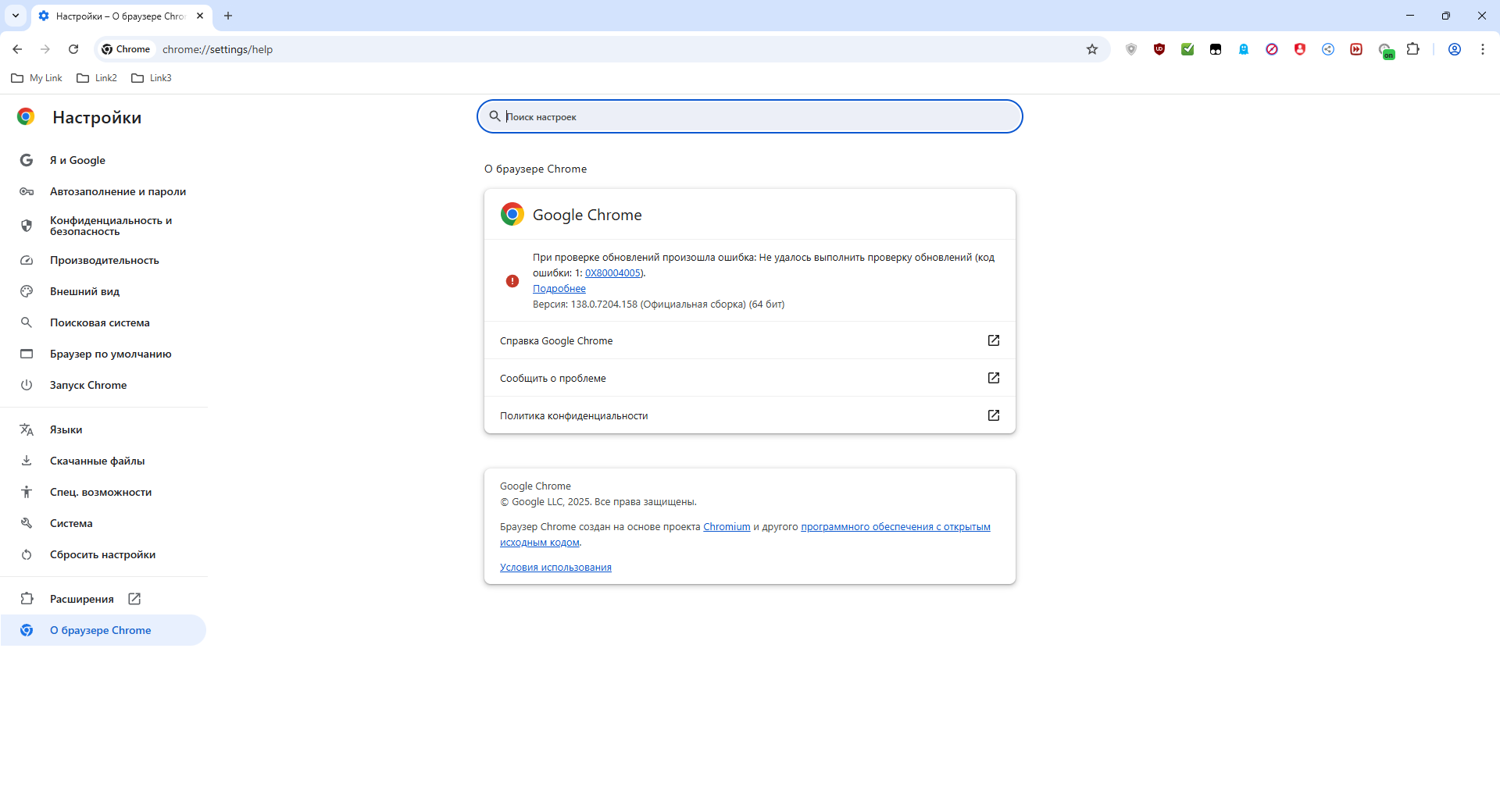Open the Extensions puzzle icon menu

tap(1412, 49)
